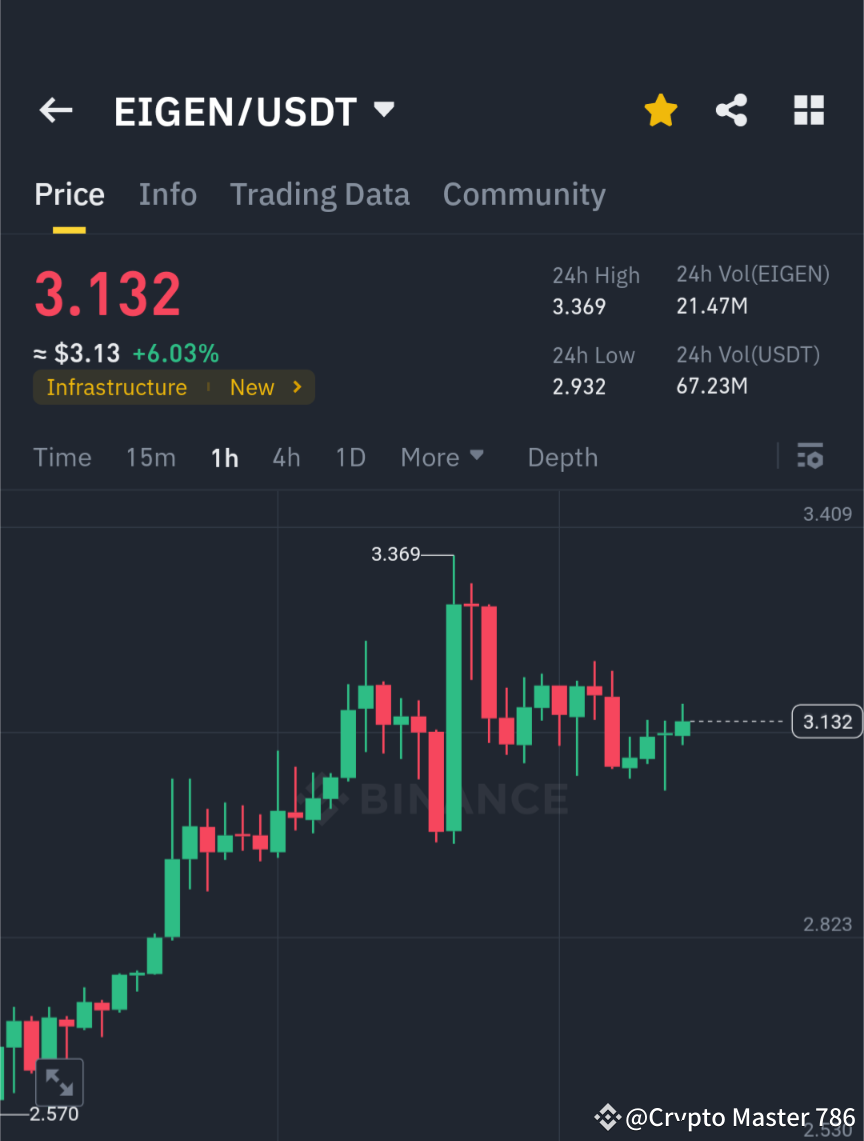This screenshot has height=1141, width=864.
Task: Switch to the Trading Data tab
Action: (319, 194)
